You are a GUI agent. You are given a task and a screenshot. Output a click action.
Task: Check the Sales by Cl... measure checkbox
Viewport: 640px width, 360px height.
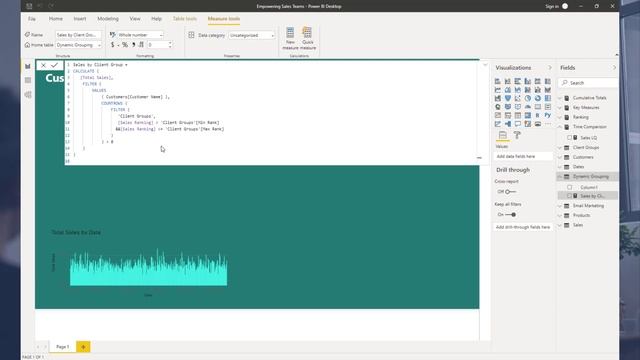[x=570, y=196]
